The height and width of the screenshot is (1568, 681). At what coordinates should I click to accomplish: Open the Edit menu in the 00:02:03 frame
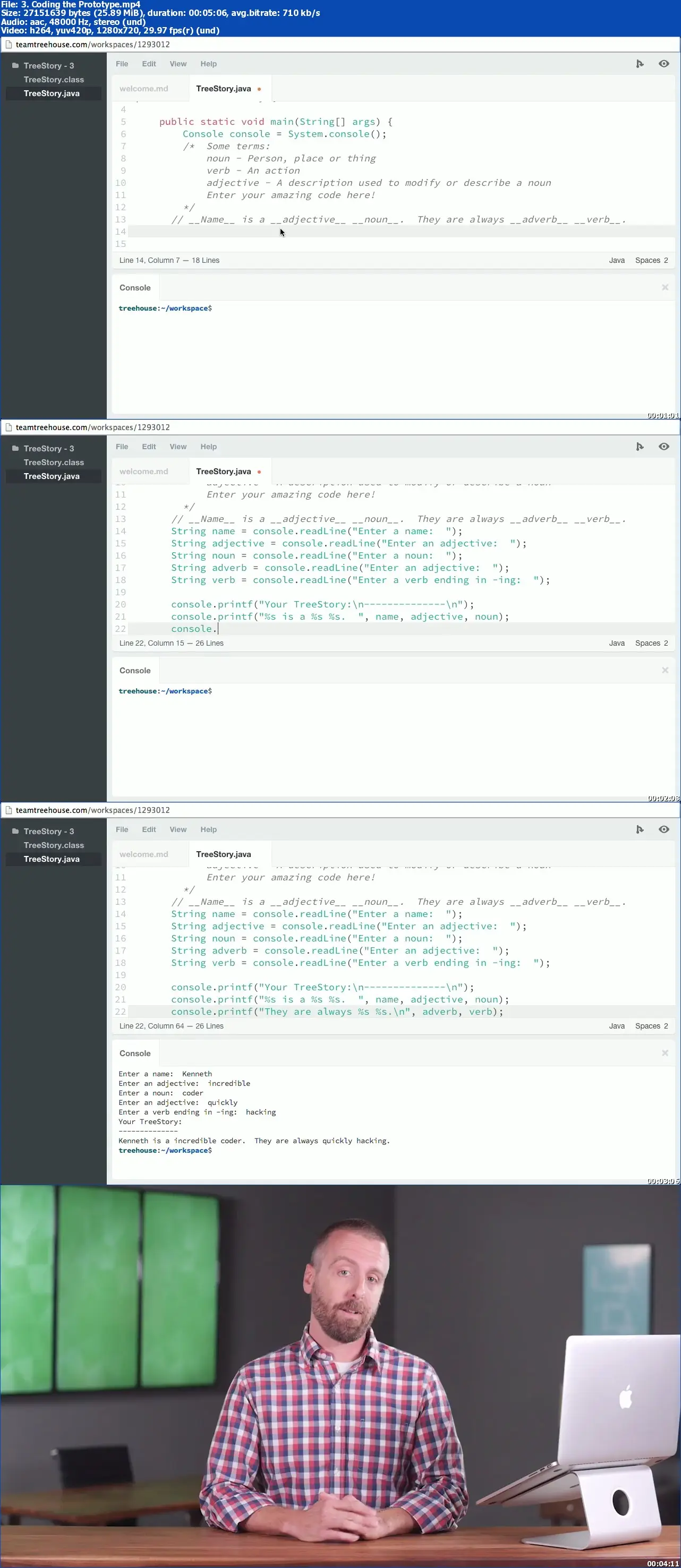tap(149, 447)
